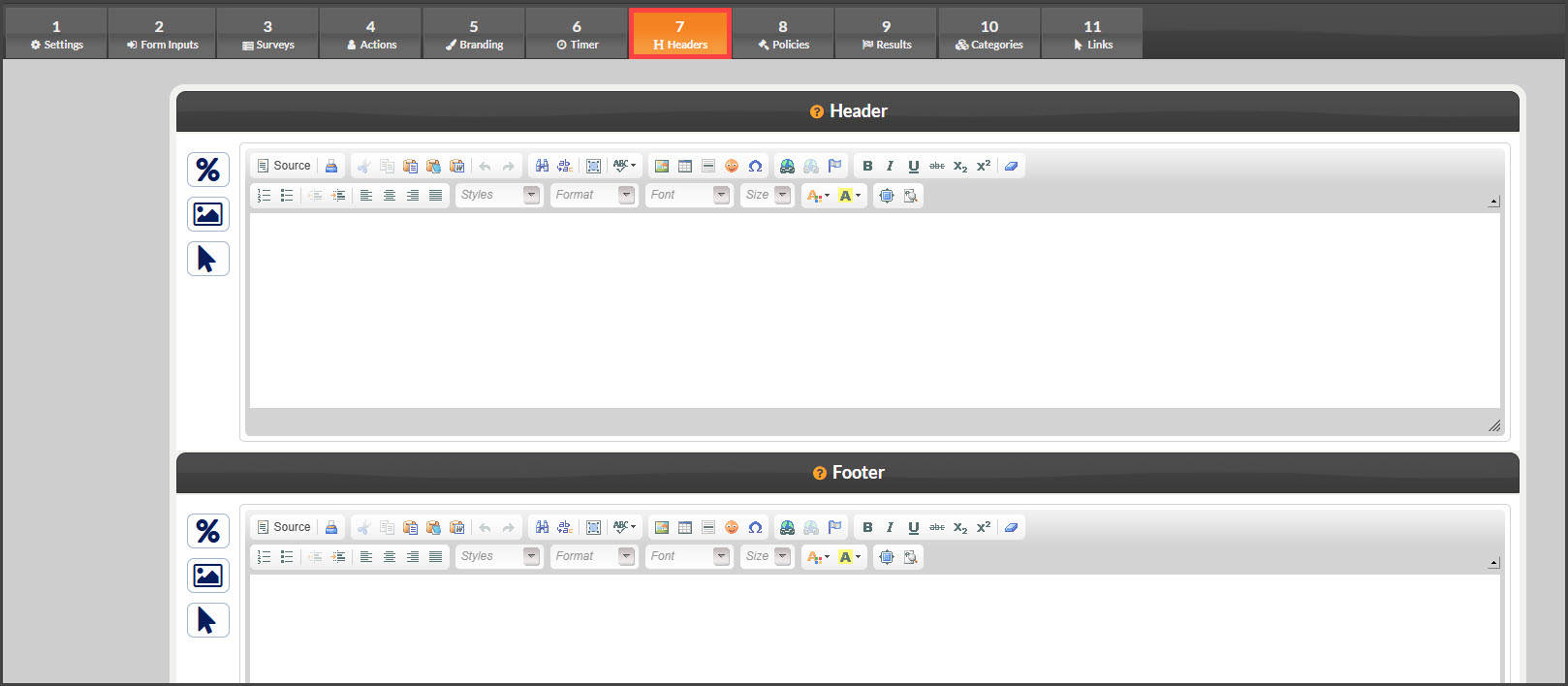1568x686 pixels.
Task: Center align text in Header editor
Action: [390, 195]
